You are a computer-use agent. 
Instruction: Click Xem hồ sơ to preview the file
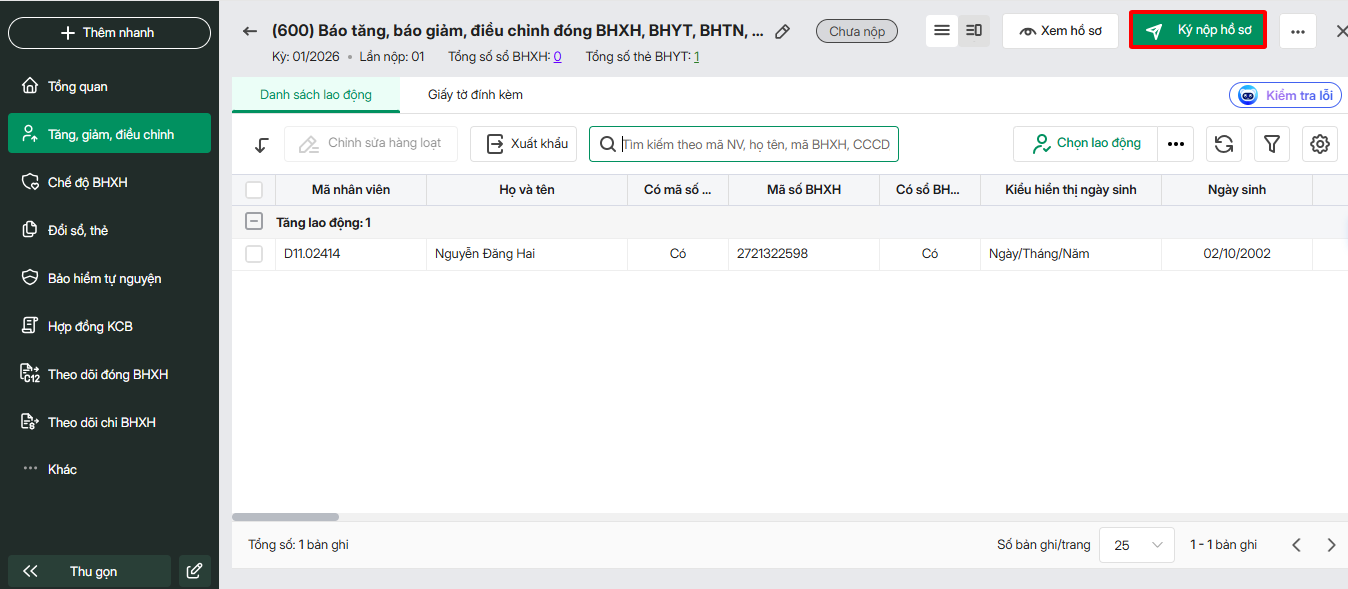[1060, 31]
